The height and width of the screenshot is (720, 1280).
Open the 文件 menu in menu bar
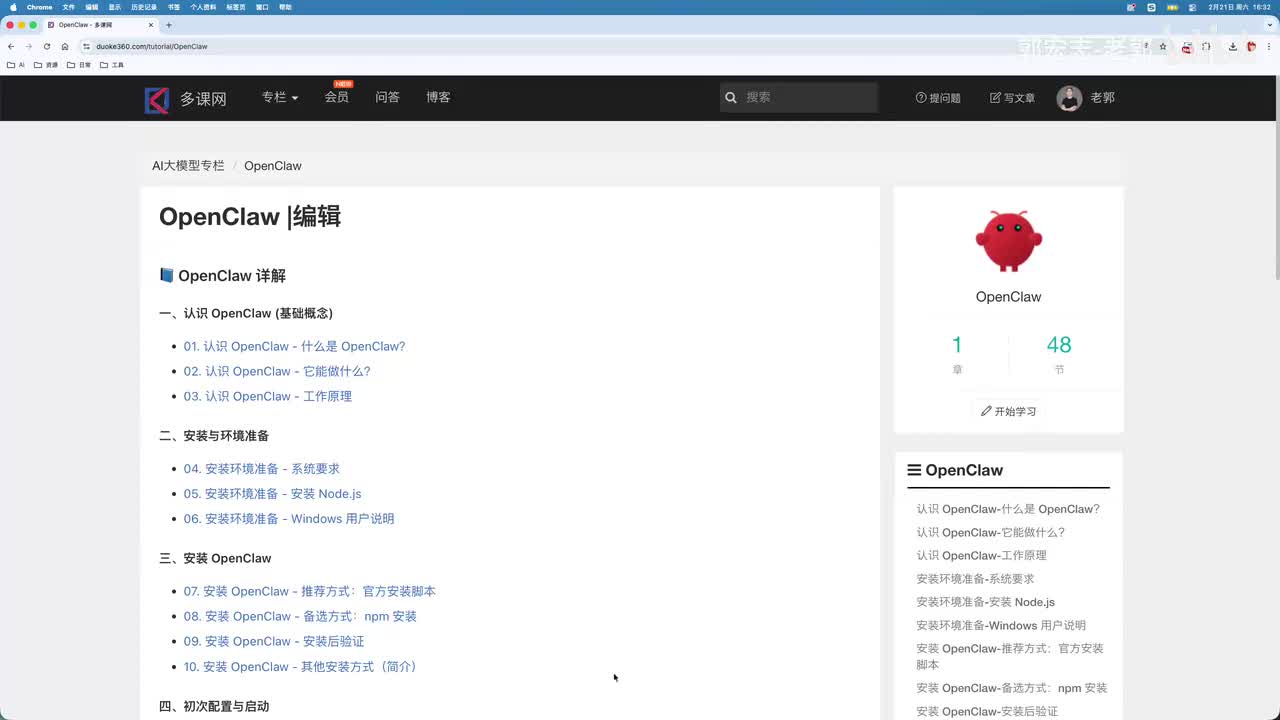[x=69, y=7]
